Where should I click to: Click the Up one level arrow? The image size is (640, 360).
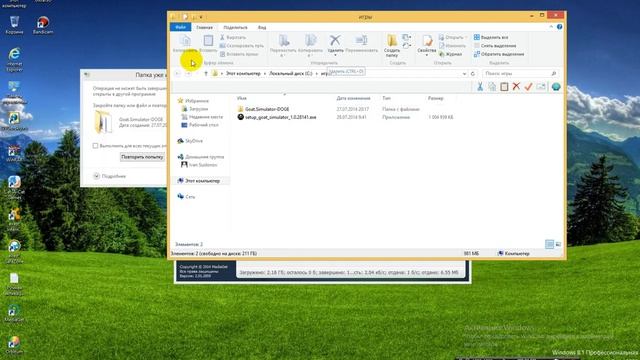click(x=206, y=73)
